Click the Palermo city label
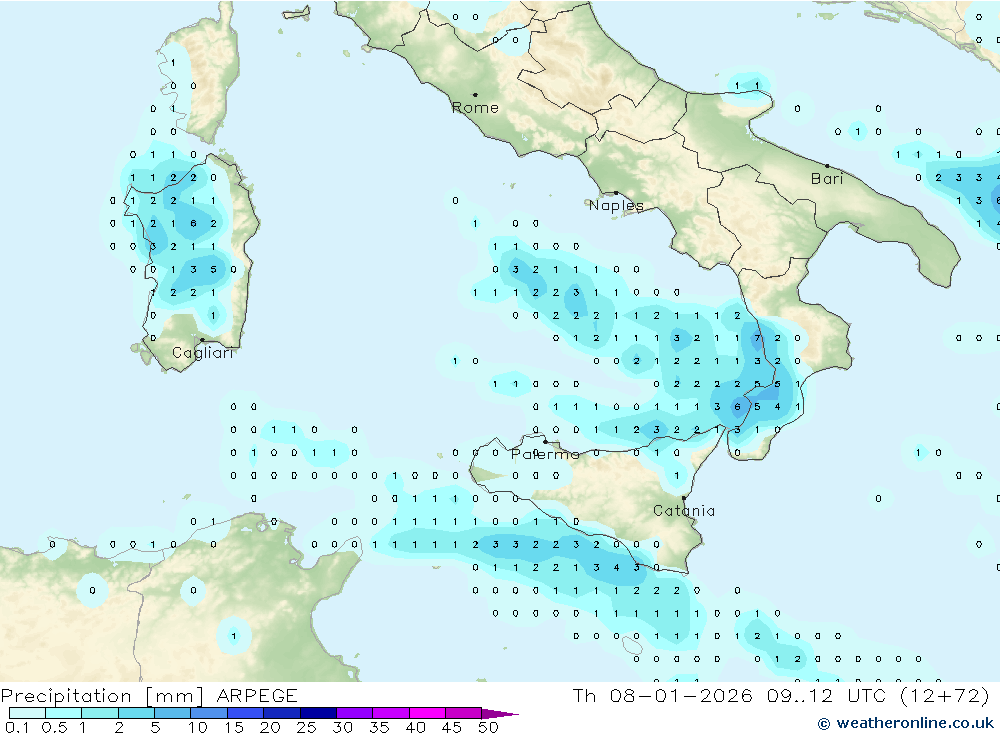Image resolution: width=1000 pixels, height=733 pixels. pyautogui.click(x=545, y=454)
